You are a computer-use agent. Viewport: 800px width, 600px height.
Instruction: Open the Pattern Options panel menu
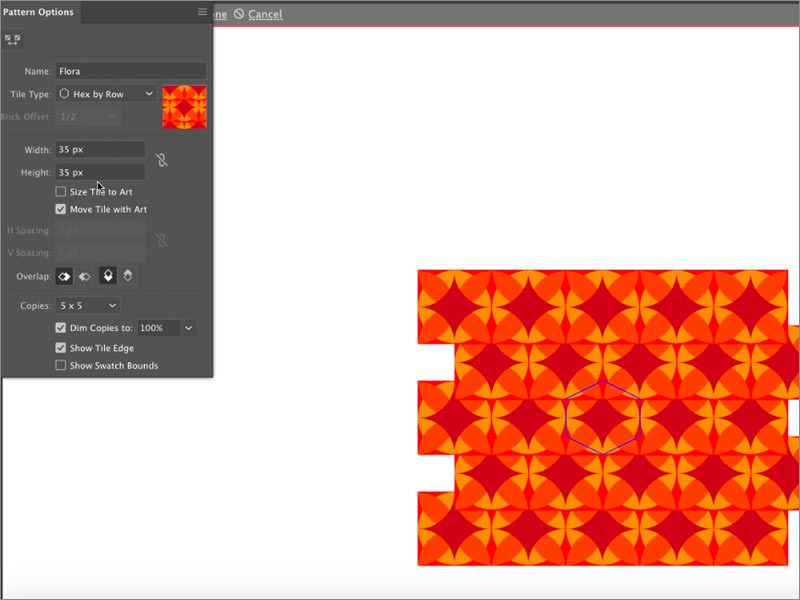(x=202, y=12)
